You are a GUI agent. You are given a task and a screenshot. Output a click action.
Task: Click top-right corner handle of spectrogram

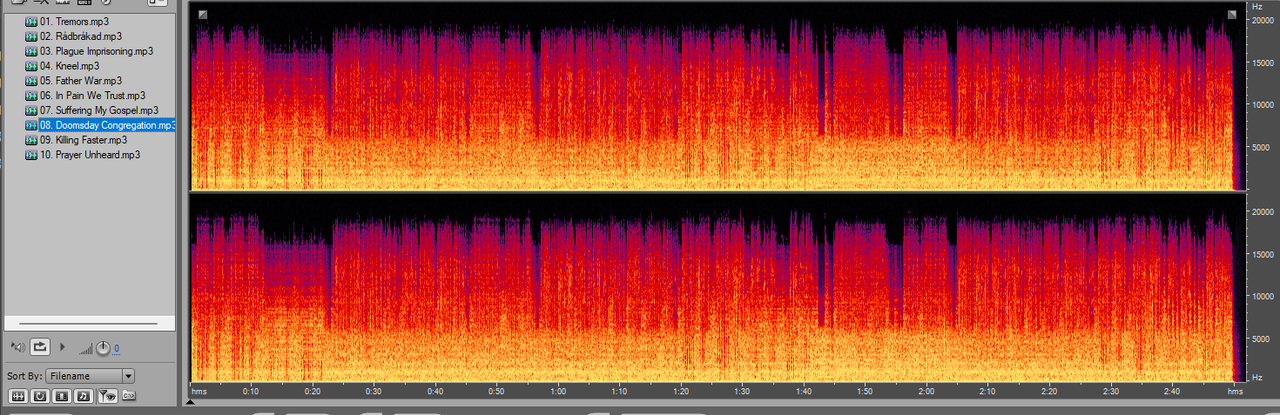tap(1232, 14)
